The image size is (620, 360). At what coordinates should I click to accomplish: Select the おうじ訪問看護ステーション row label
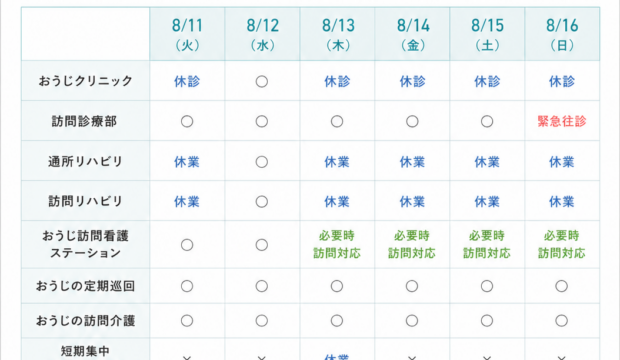click(85, 244)
